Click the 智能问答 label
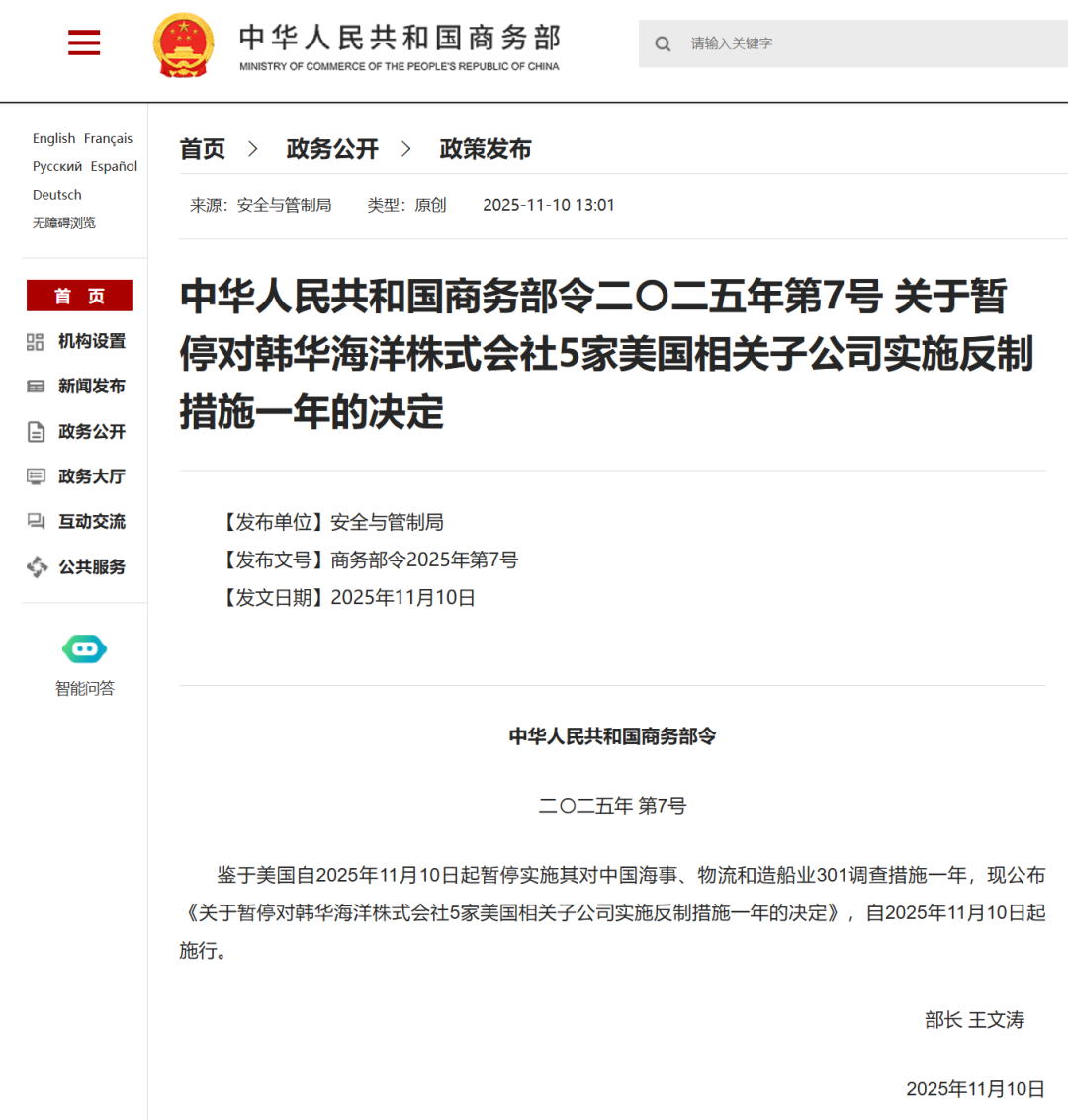1068x1120 pixels. pos(84,688)
